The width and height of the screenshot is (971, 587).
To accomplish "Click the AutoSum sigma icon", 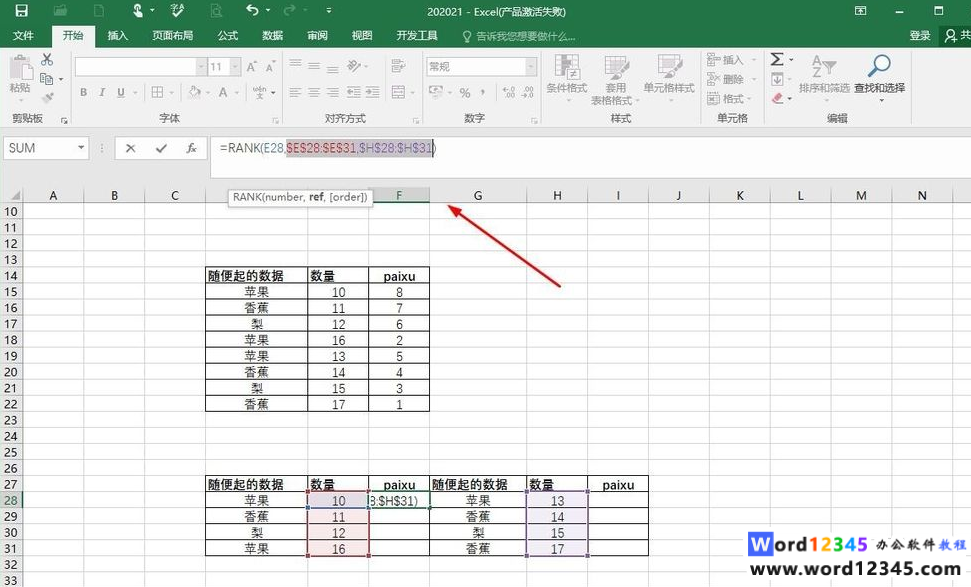I will click(x=777, y=60).
